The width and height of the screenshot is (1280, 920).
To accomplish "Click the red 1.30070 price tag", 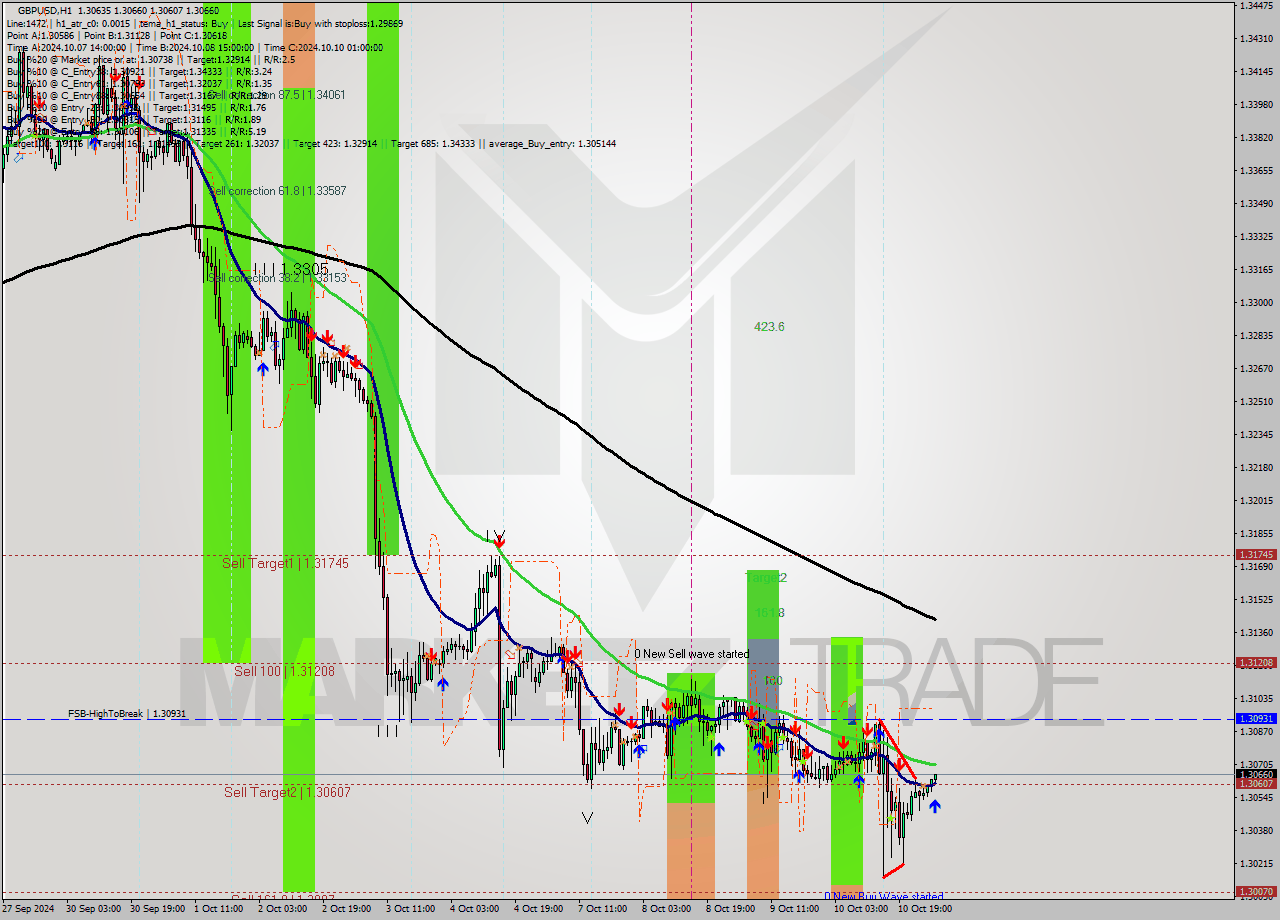I will click(x=1256, y=891).
